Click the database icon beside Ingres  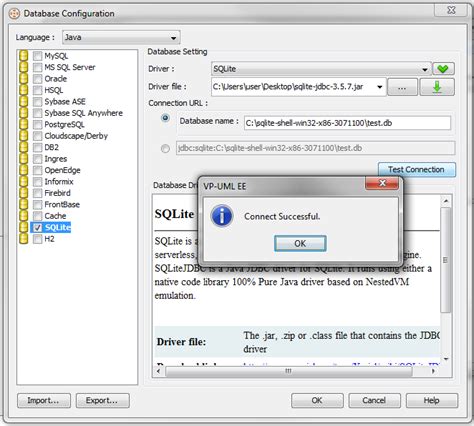click(23, 159)
